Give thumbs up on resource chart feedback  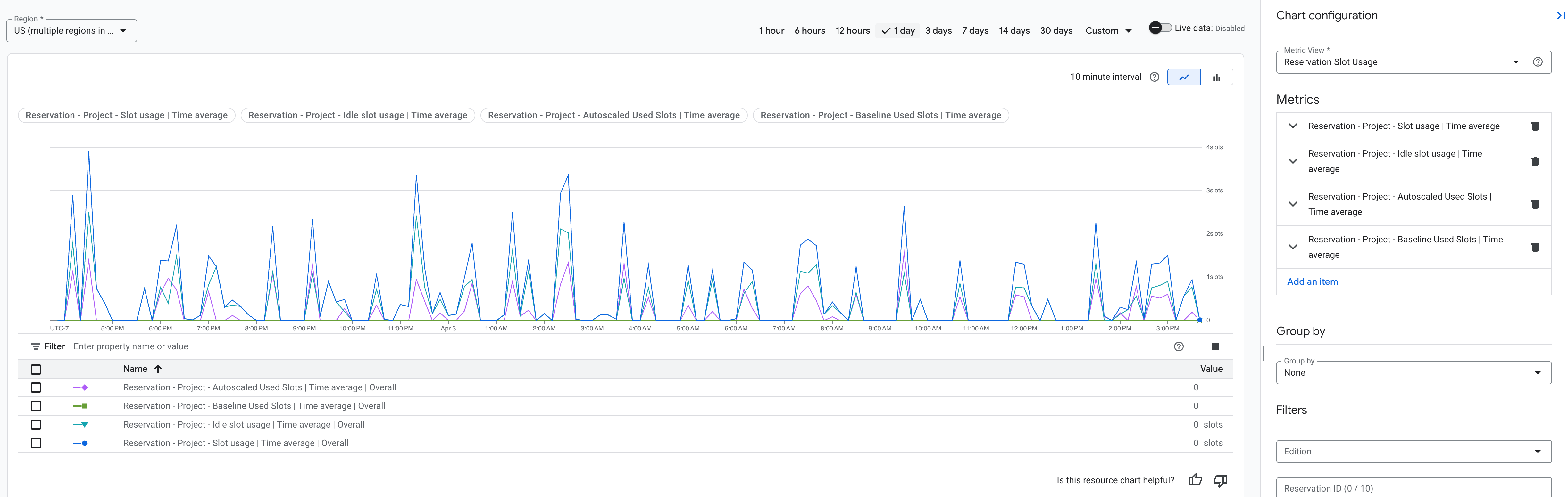click(1195, 480)
